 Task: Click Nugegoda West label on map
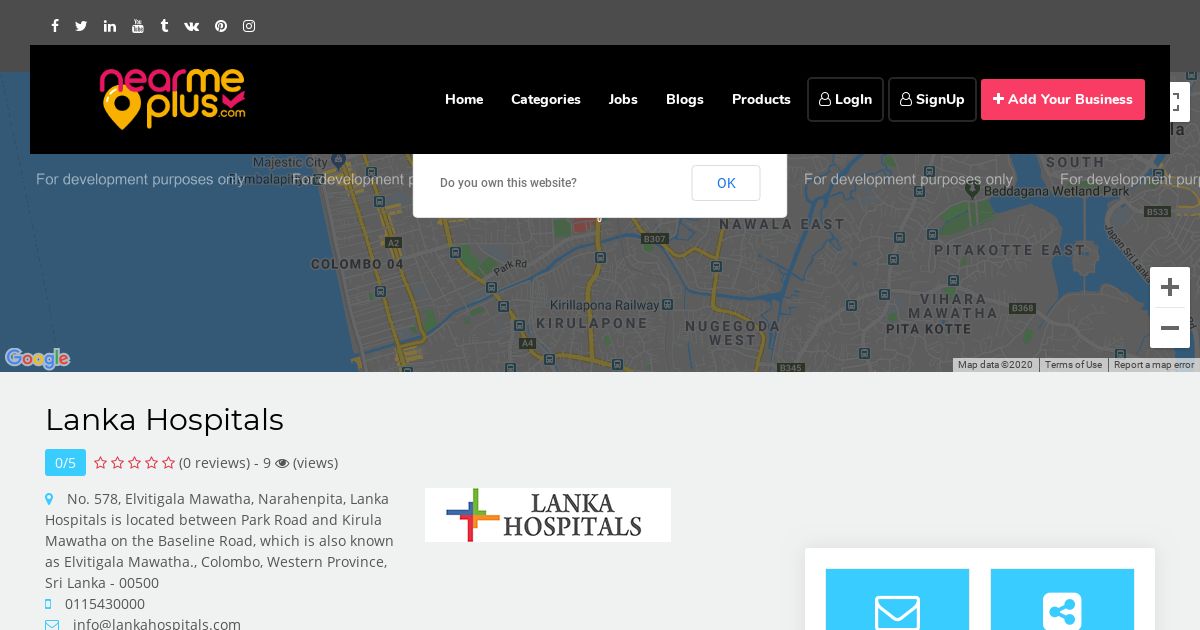733,333
